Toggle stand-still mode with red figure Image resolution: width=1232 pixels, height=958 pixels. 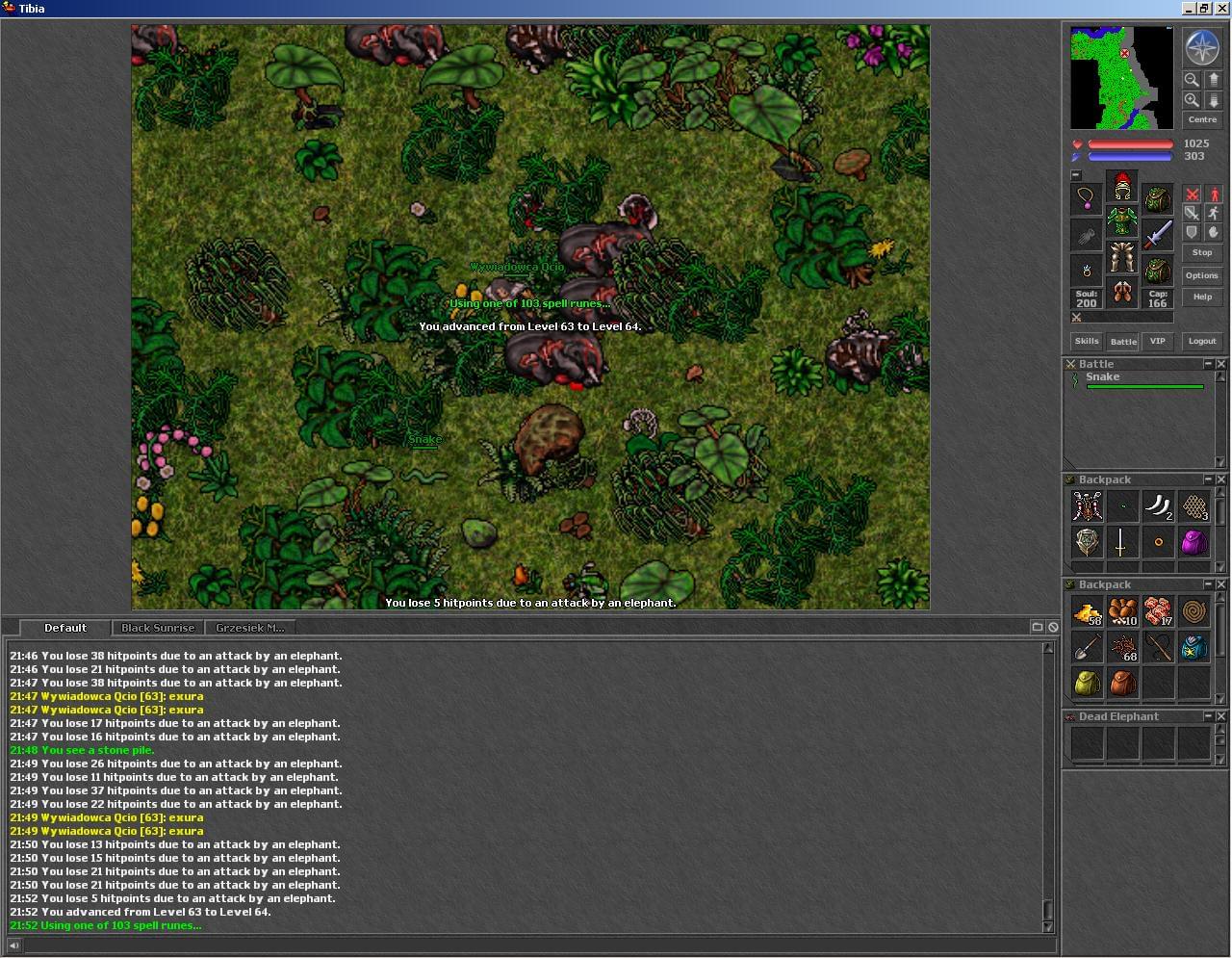pos(1214,194)
